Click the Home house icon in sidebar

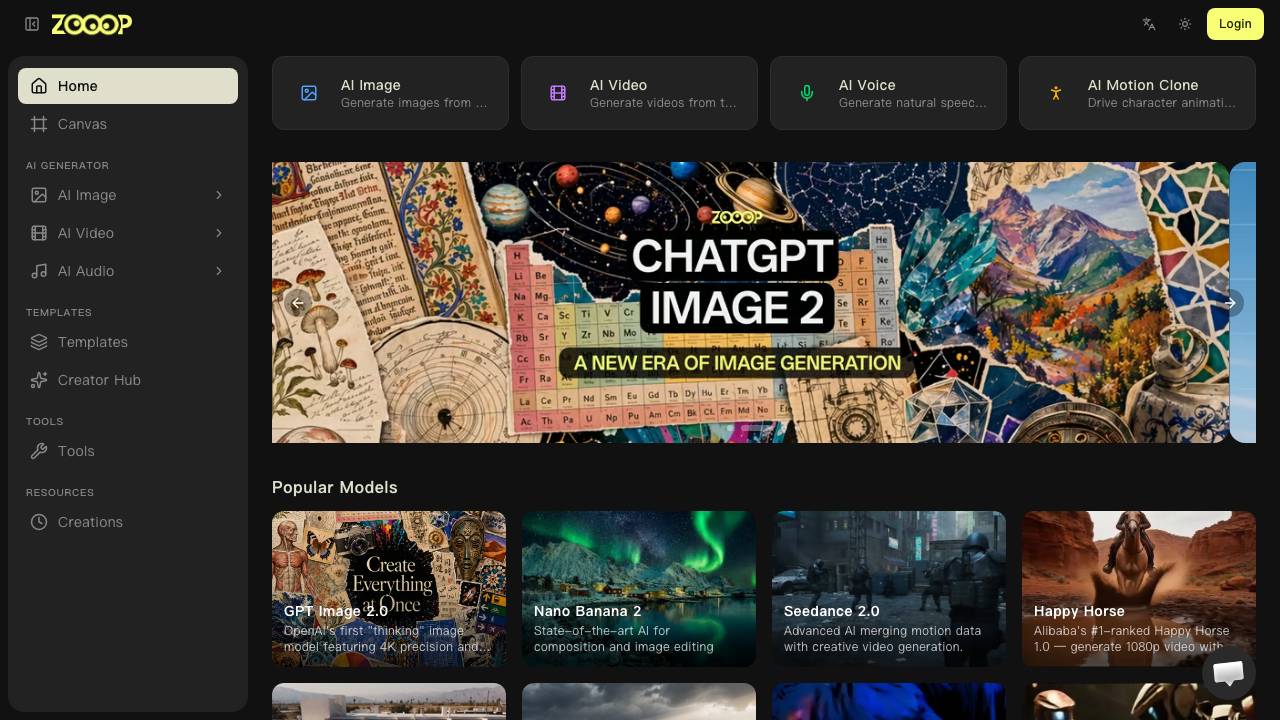pos(39,86)
